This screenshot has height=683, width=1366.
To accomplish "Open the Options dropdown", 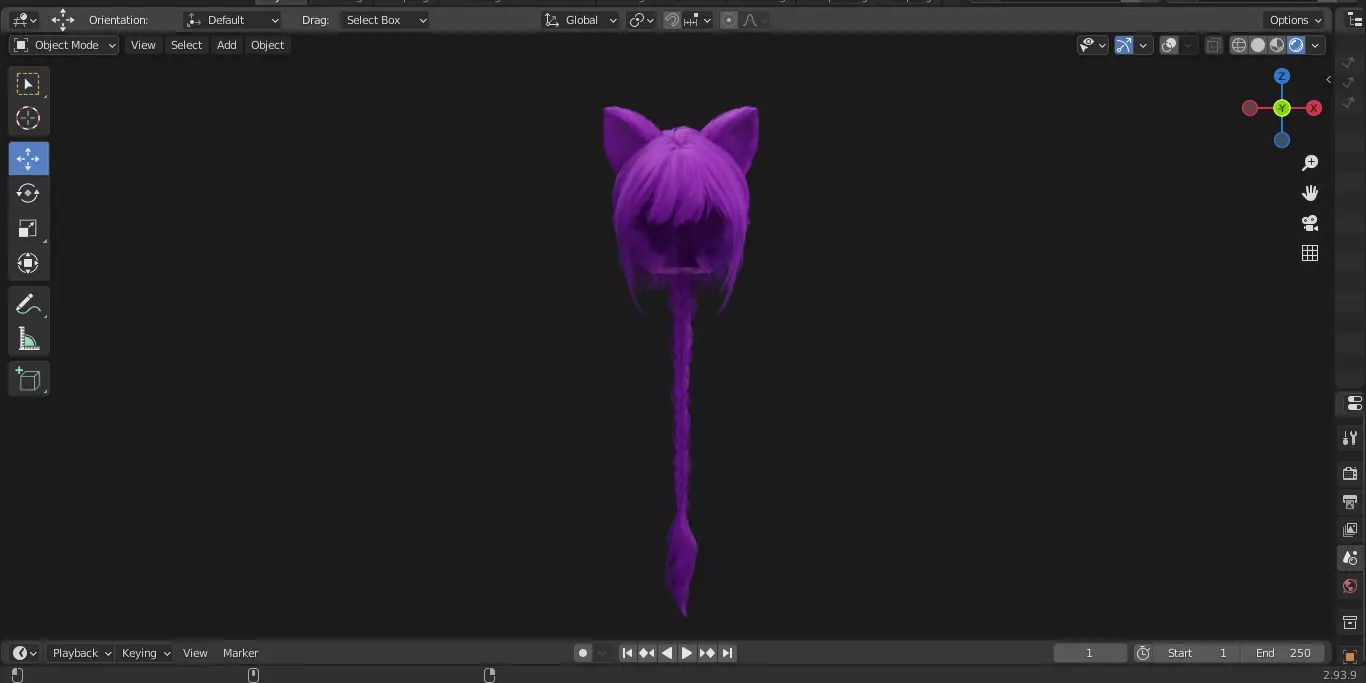I will 1296,20.
